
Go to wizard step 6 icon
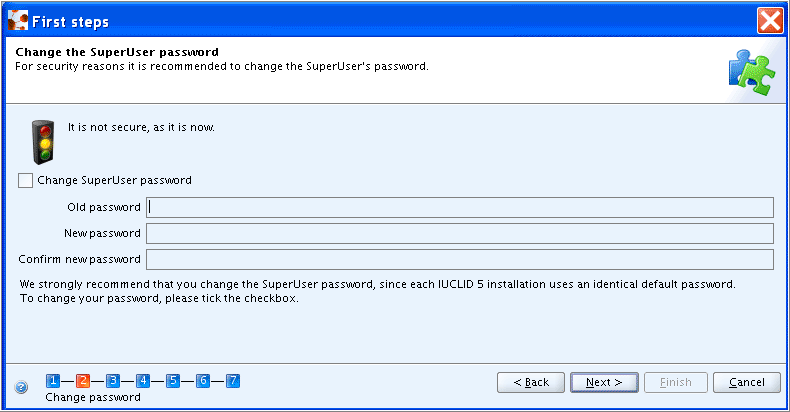point(203,381)
